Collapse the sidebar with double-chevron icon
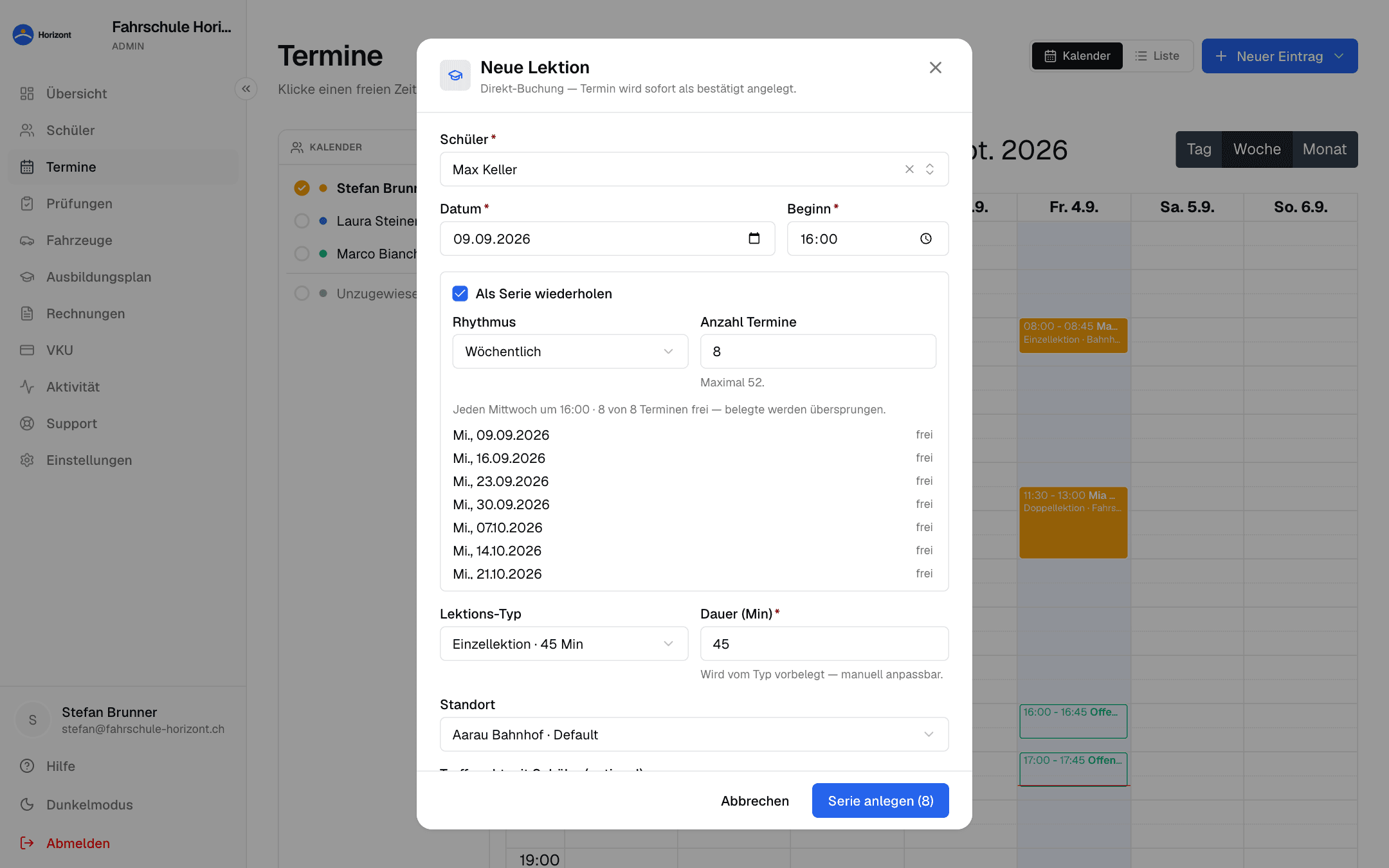This screenshot has width=1389, height=868. coord(246,89)
